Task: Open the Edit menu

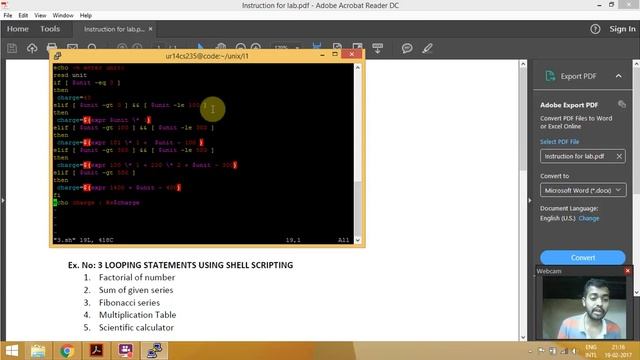Action: click(x=23, y=15)
